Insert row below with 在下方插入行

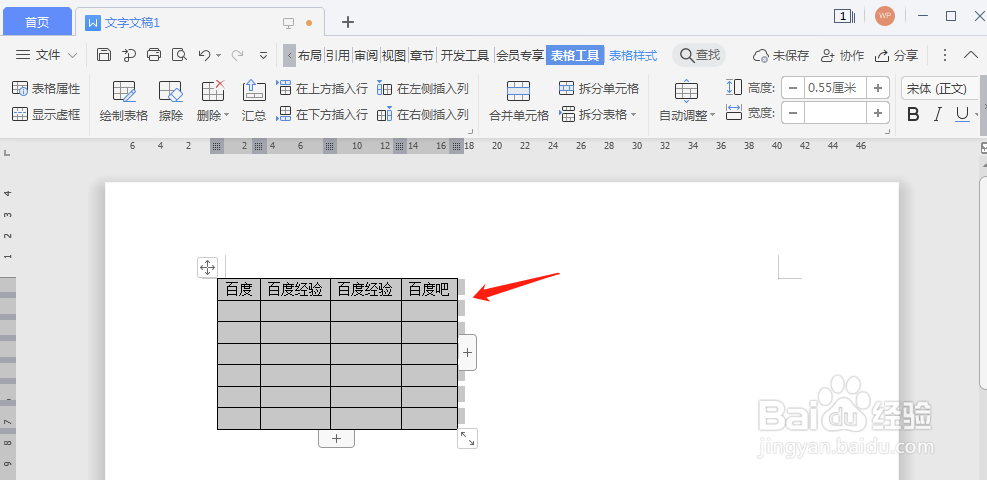tap(322, 114)
